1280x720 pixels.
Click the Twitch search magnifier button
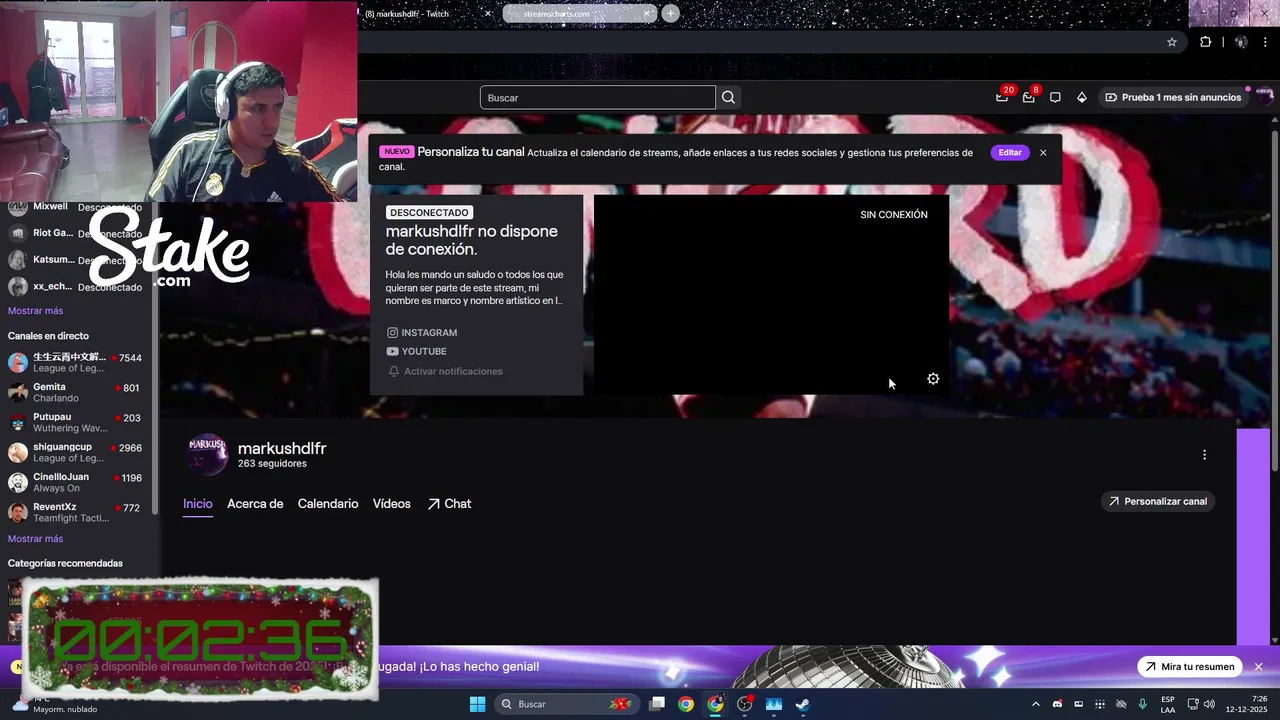click(728, 97)
